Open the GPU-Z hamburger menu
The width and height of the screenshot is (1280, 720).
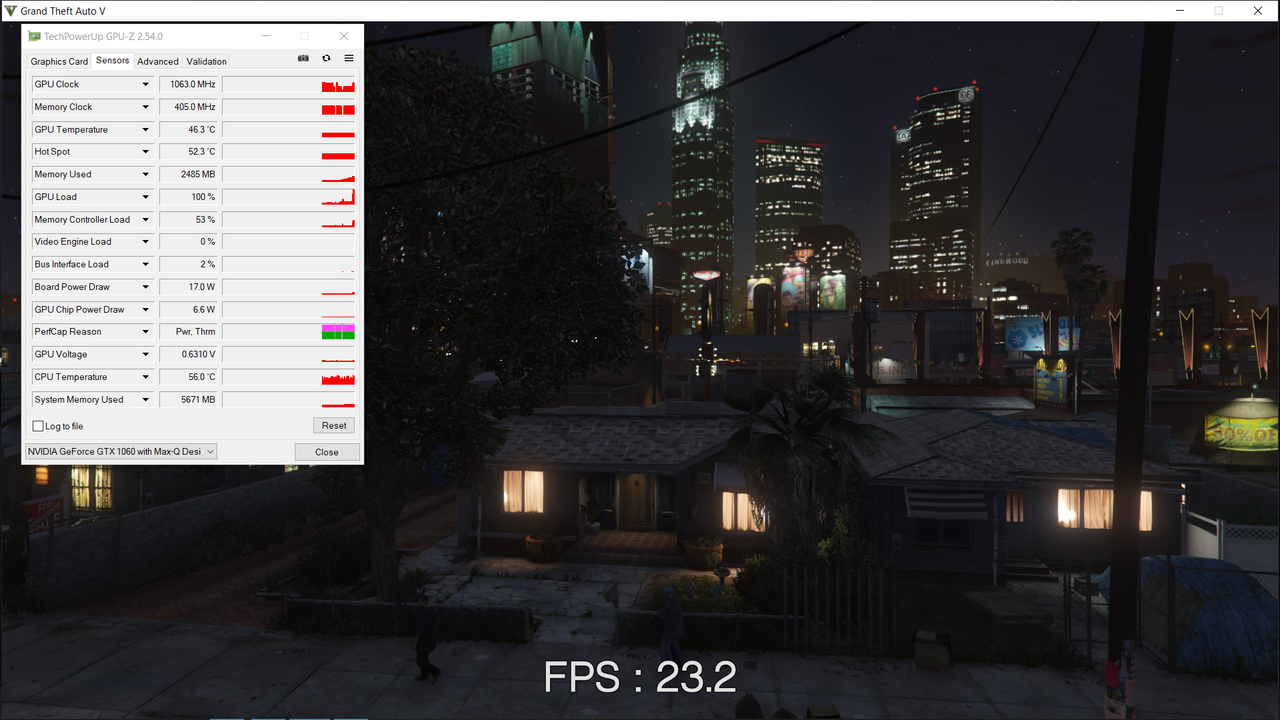coord(348,58)
